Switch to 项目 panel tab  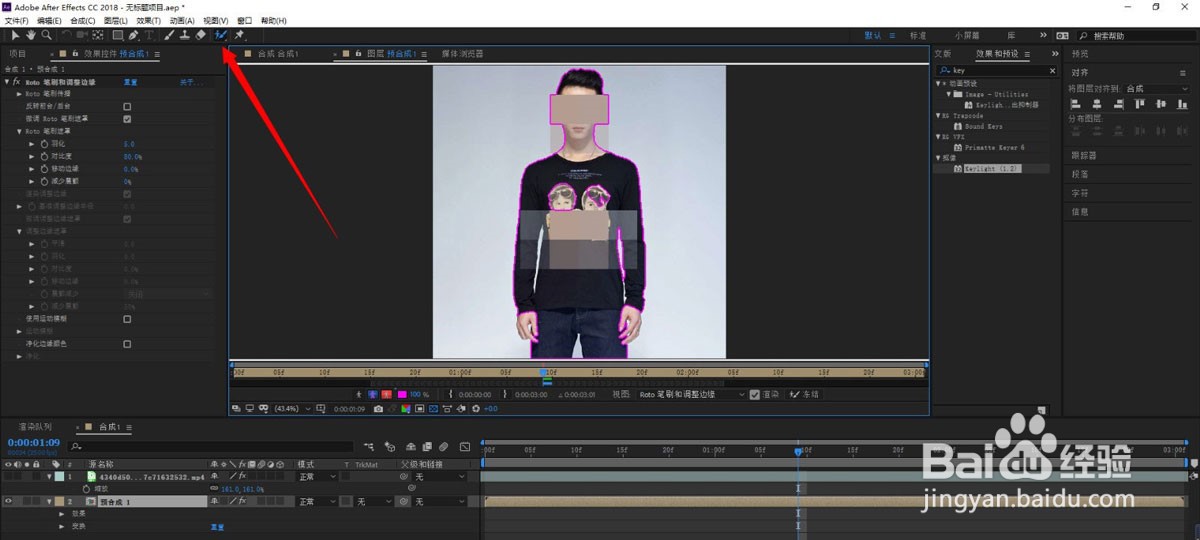click(17, 53)
